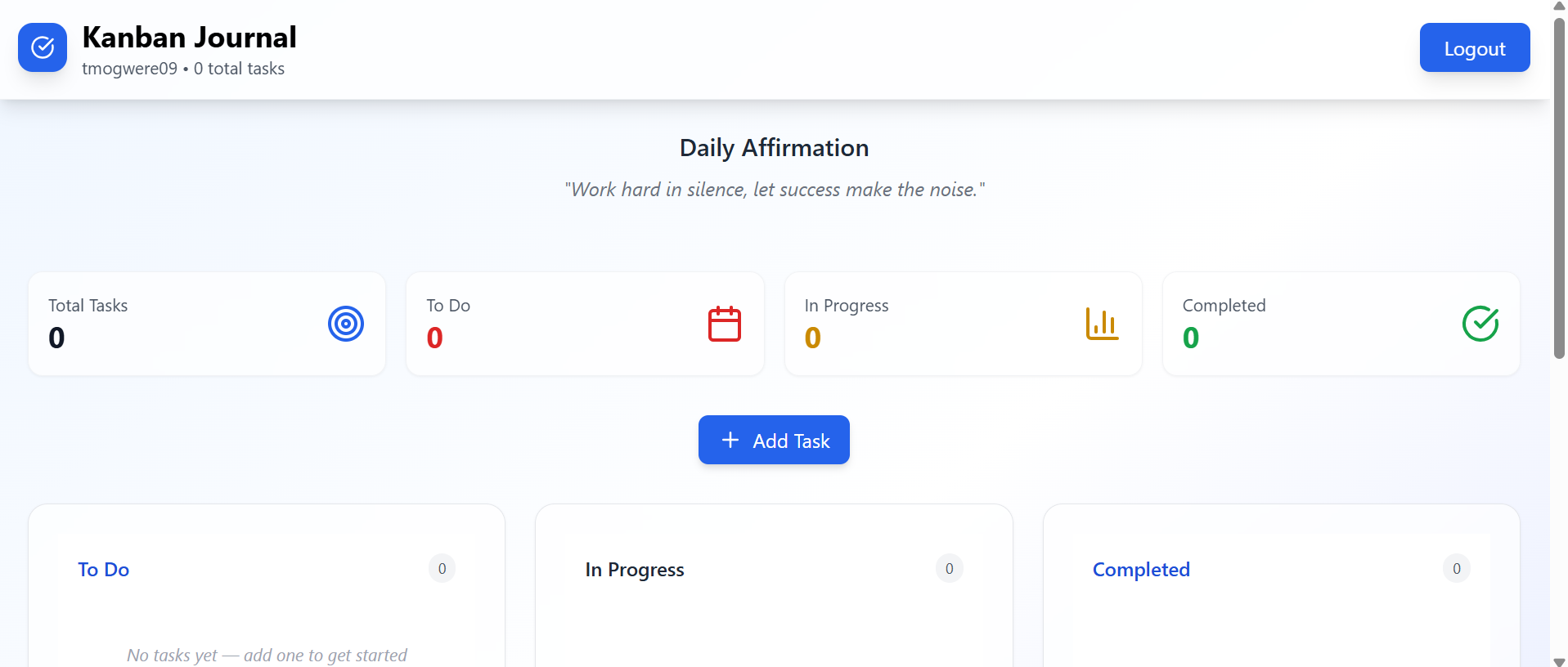Click the Kanban Journal checkmark logo
Viewport: 1568px width, 667px height.
pyautogui.click(x=43, y=47)
